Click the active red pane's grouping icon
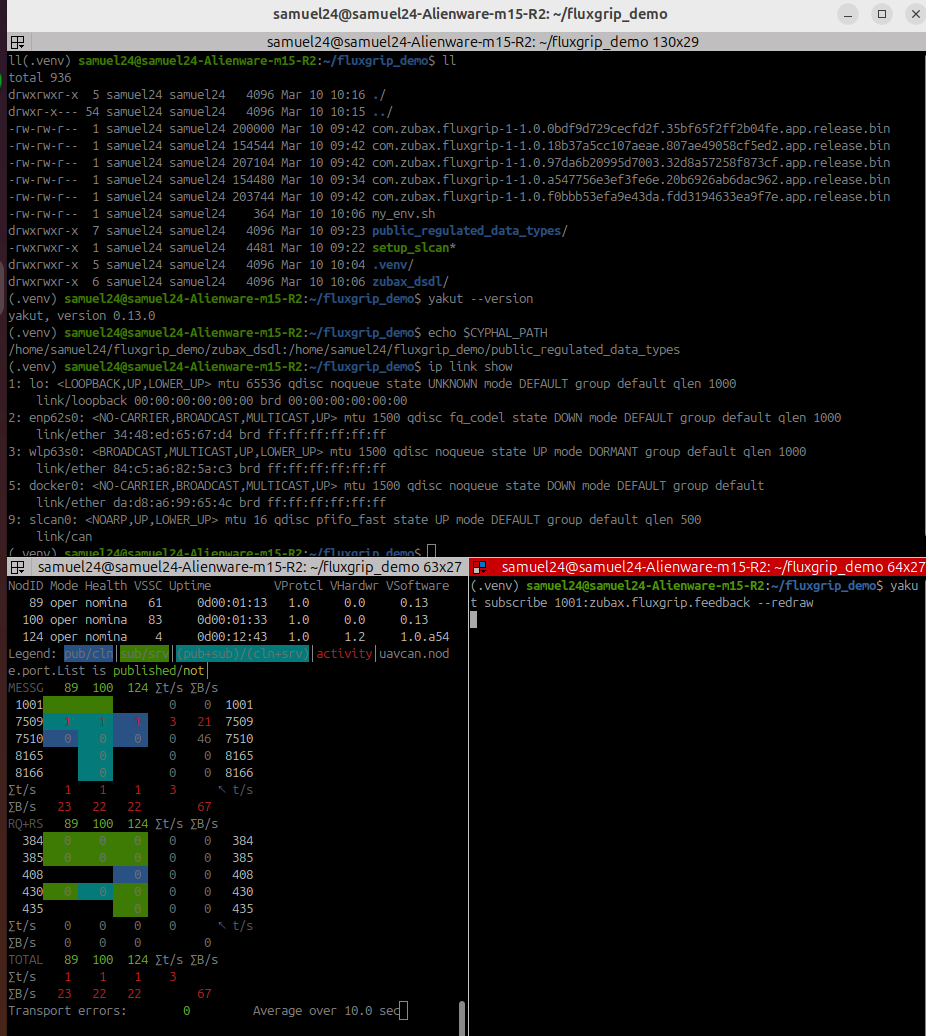The image size is (926, 1036). coord(480,567)
